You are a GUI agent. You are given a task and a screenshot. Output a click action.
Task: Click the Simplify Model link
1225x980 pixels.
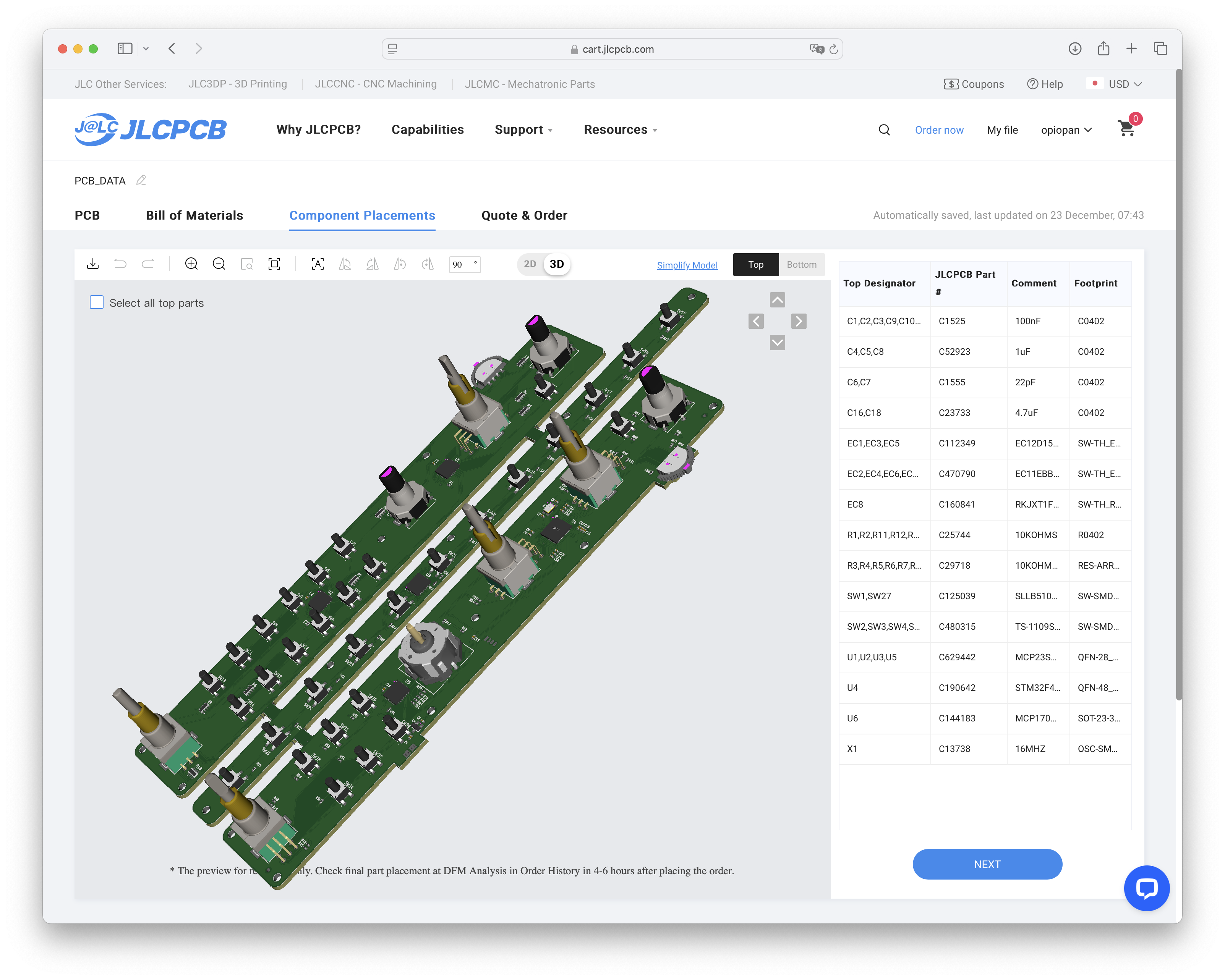click(x=687, y=265)
